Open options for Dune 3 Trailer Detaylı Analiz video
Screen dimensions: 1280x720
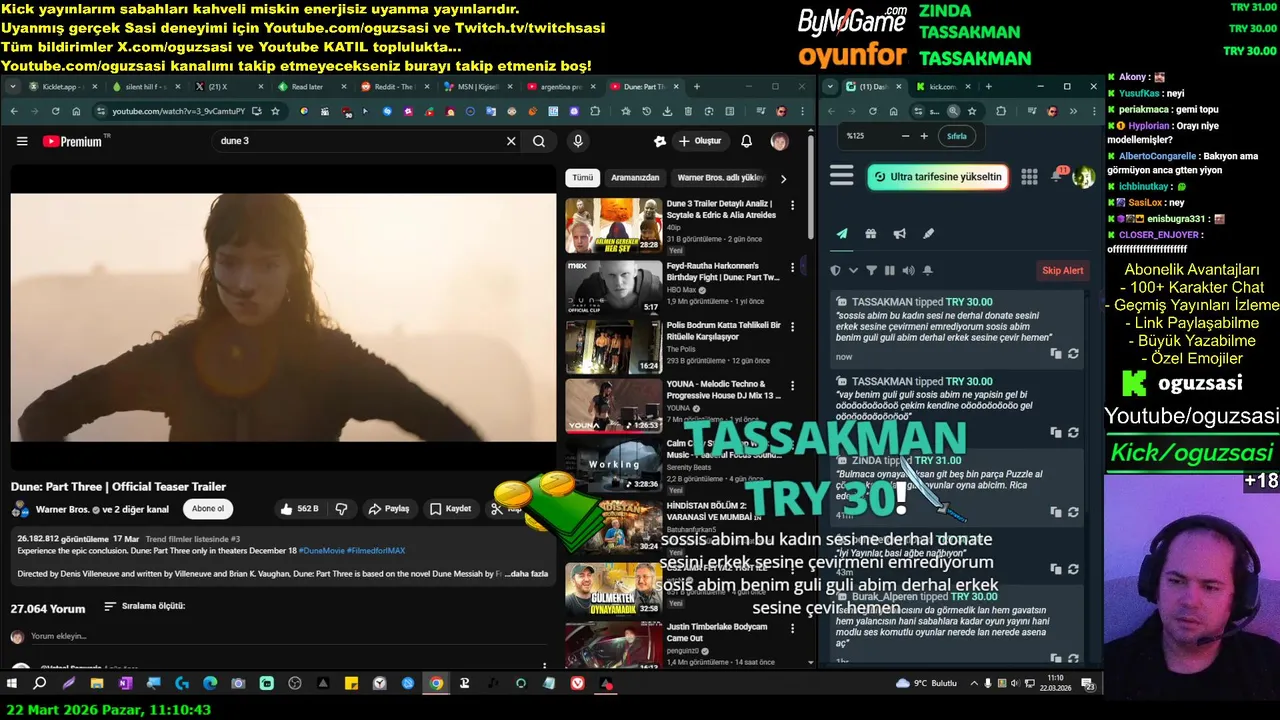click(x=793, y=205)
